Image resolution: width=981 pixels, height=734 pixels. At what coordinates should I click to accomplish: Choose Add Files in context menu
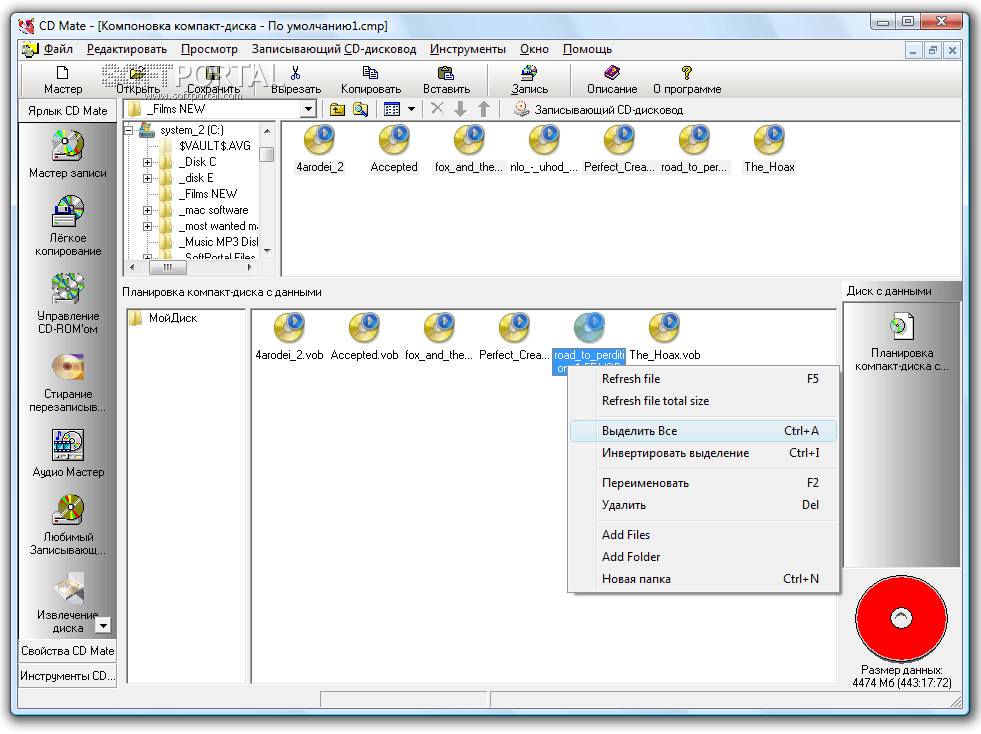coord(703,534)
